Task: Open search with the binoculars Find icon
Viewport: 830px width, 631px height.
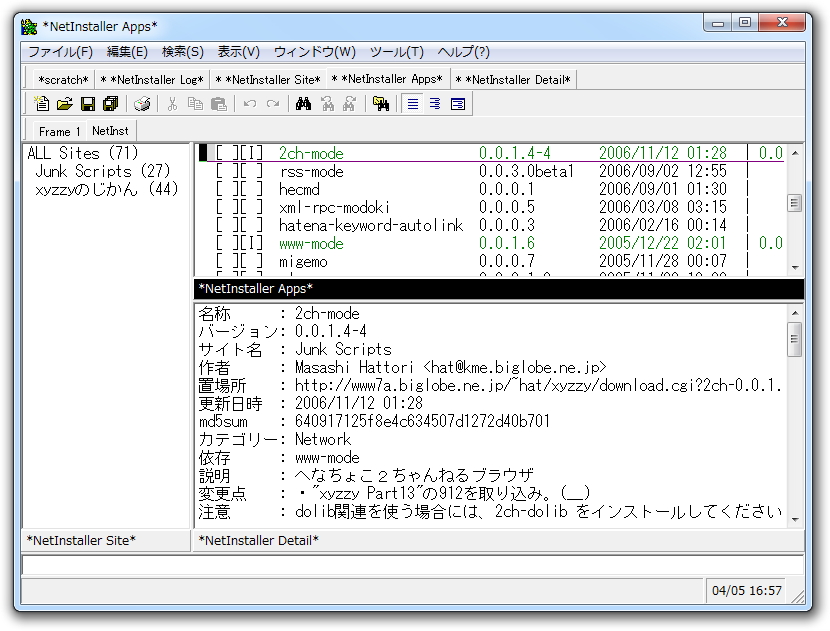Action: 304,103
